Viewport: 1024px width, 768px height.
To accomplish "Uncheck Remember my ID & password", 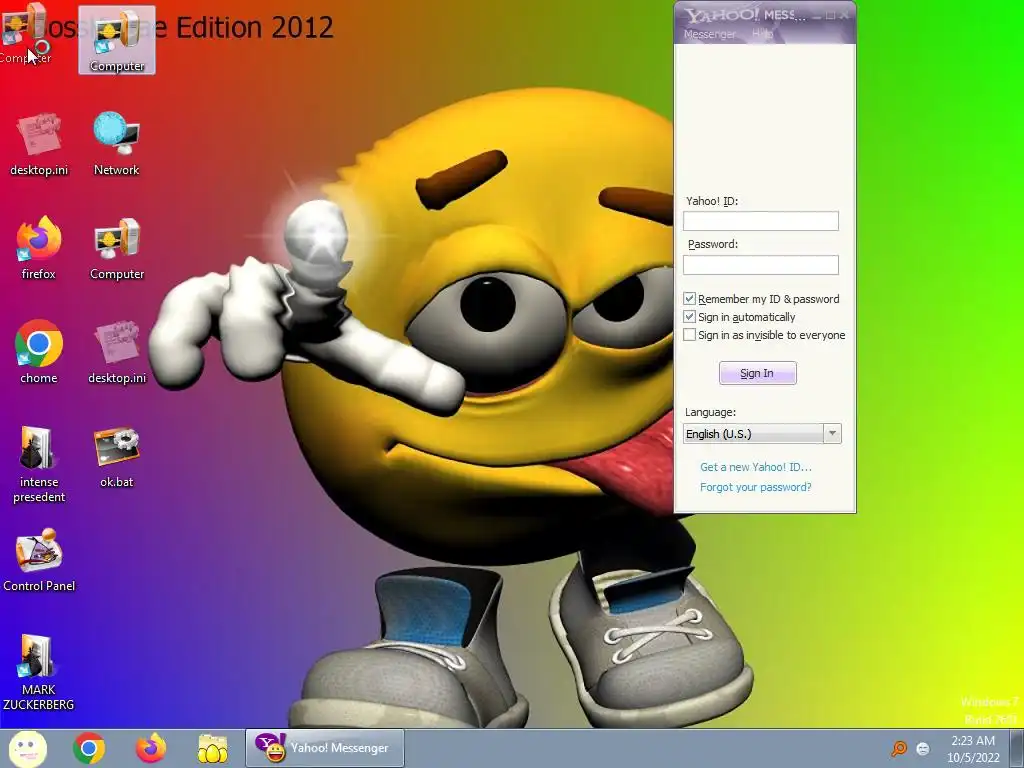I will coord(689,298).
